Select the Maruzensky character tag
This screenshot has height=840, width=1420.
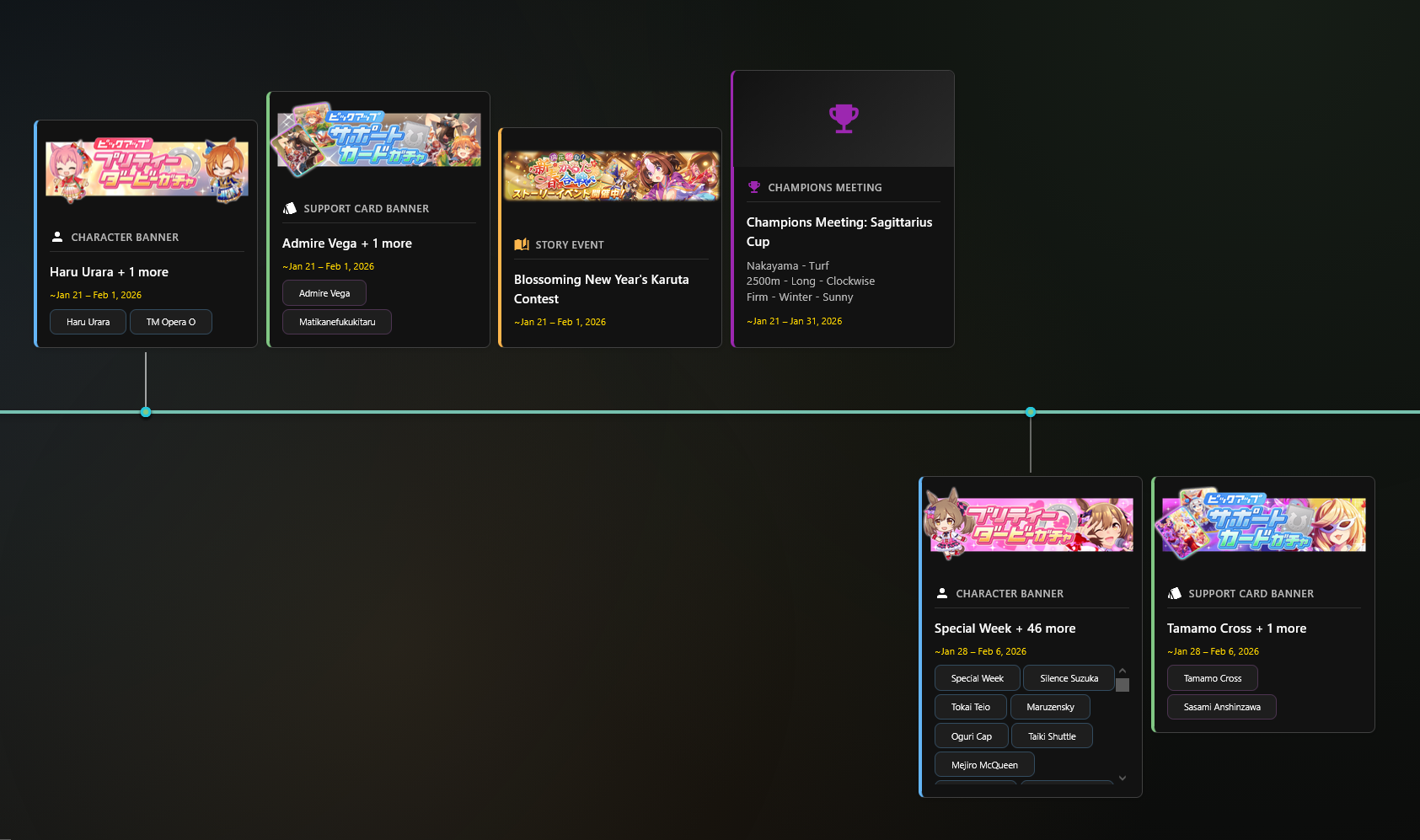tap(1051, 707)
